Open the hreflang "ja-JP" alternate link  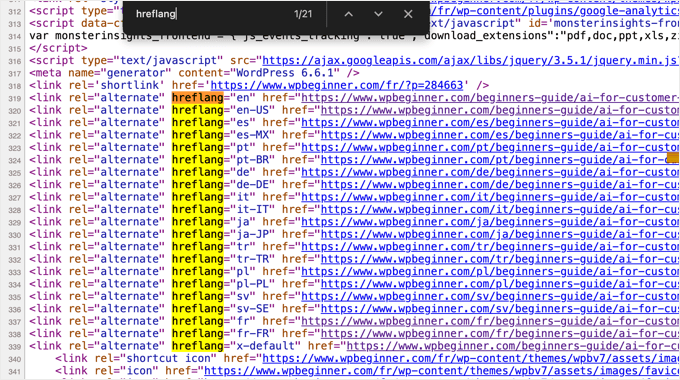[500, 234]
